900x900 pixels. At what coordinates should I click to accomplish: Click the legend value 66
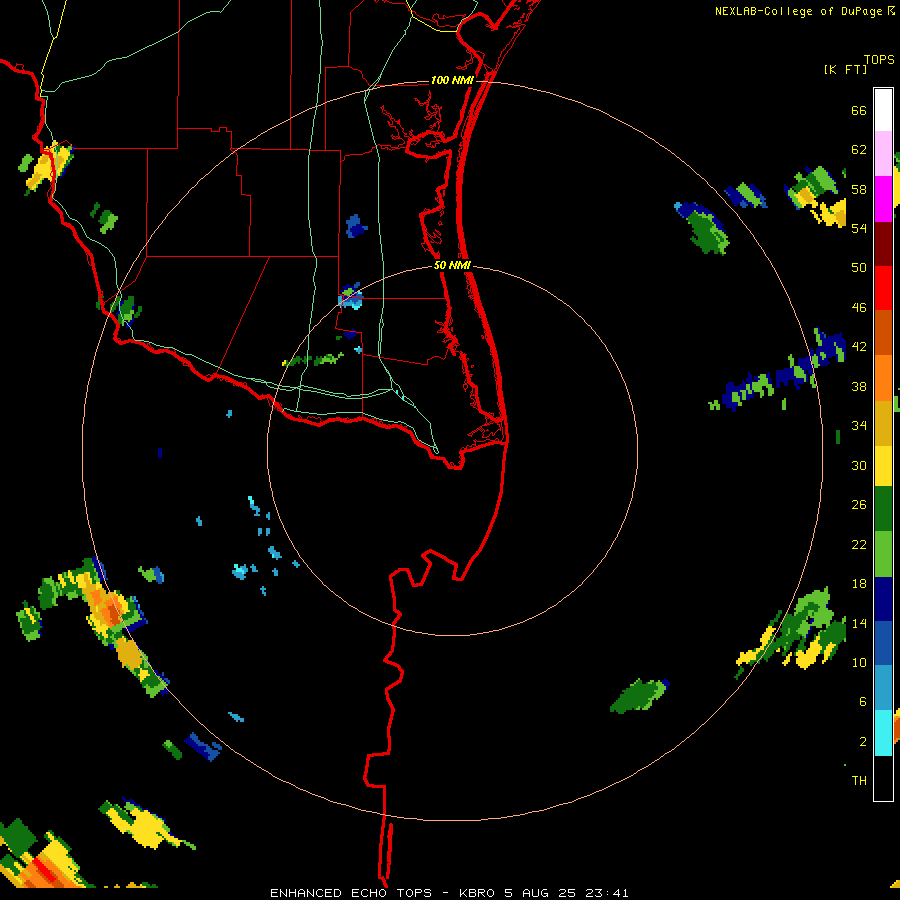[859, 111]
